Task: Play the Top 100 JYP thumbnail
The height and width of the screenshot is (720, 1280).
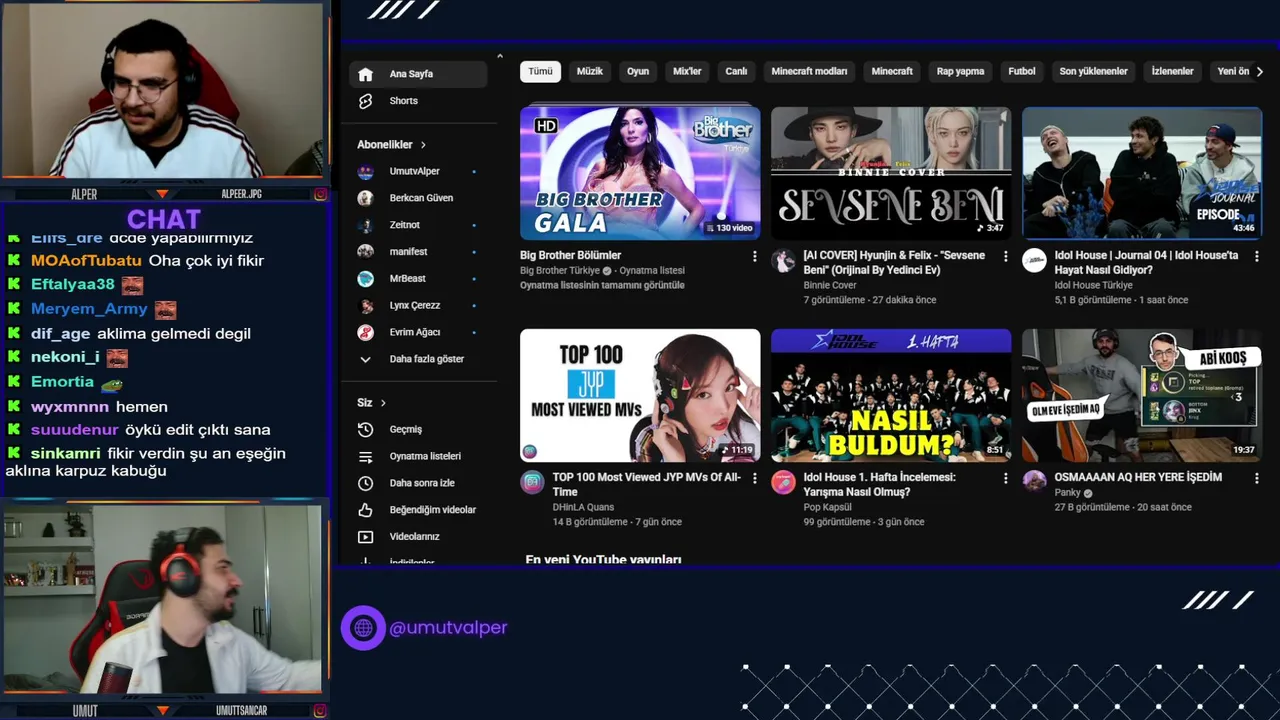Action: (640, 395)
